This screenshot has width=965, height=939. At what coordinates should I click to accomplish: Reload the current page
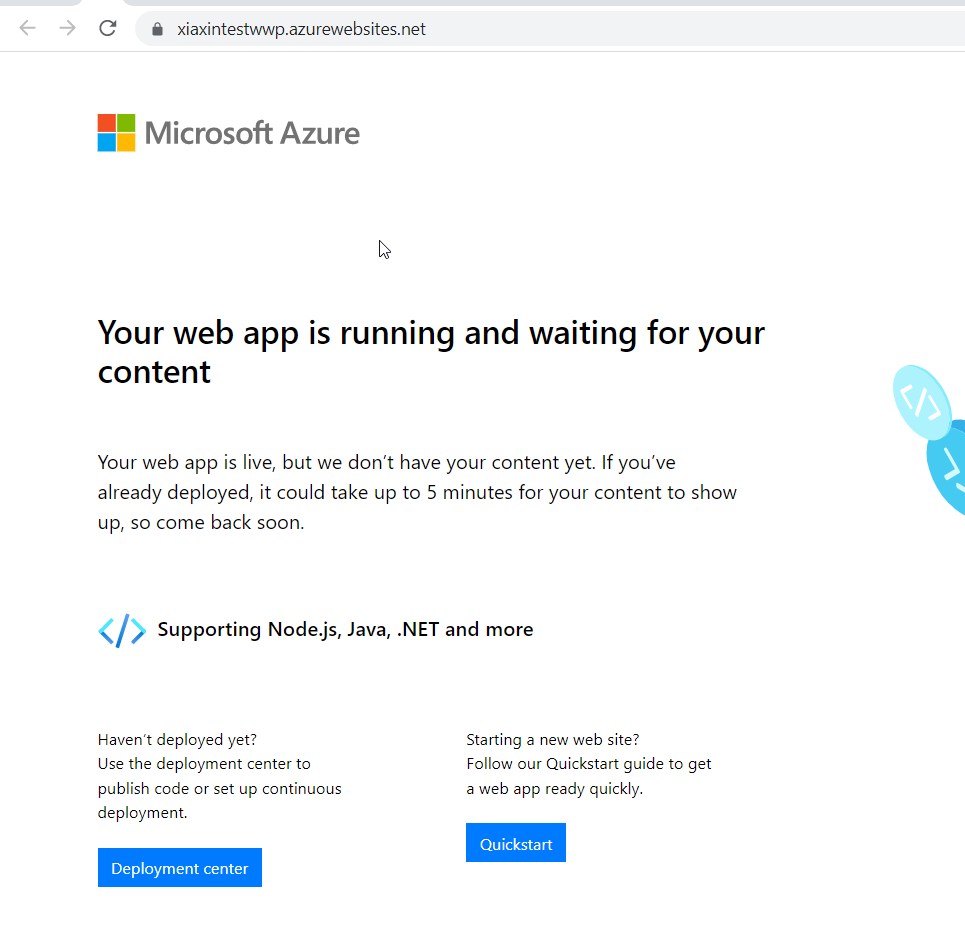108,28
